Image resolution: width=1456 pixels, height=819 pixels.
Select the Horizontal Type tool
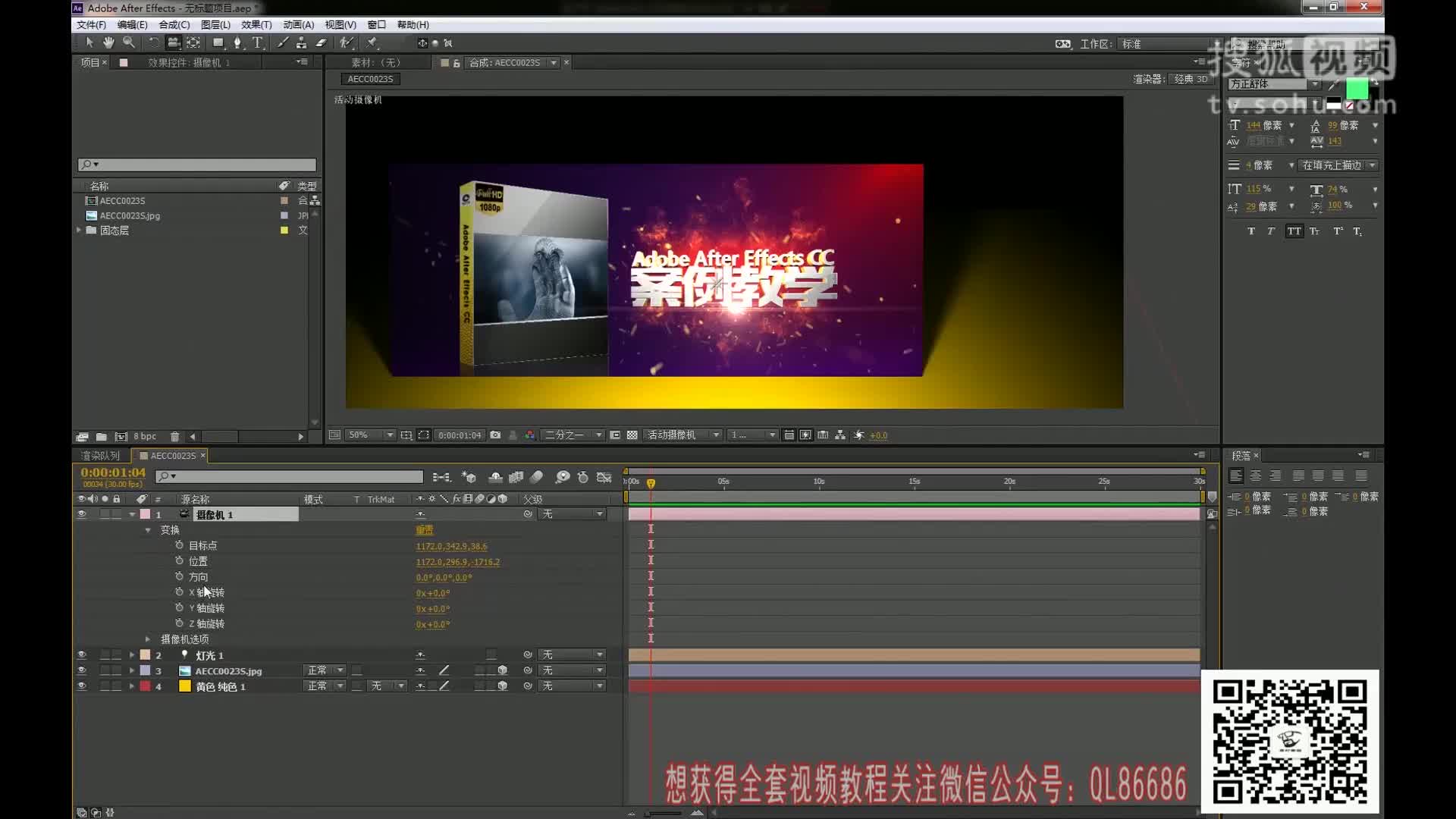pos(258,42)
